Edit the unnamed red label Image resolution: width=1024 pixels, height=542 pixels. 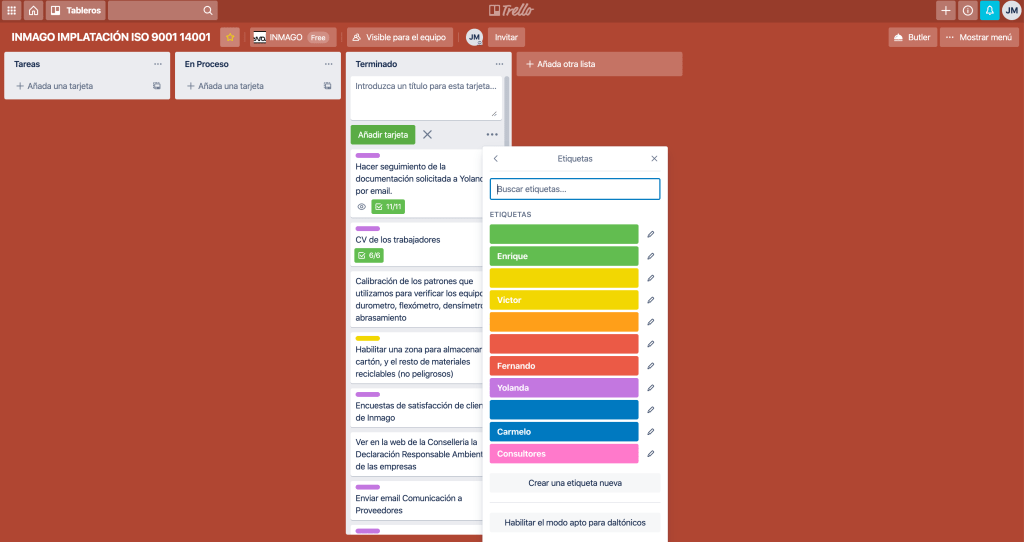[x=650, y=344]
